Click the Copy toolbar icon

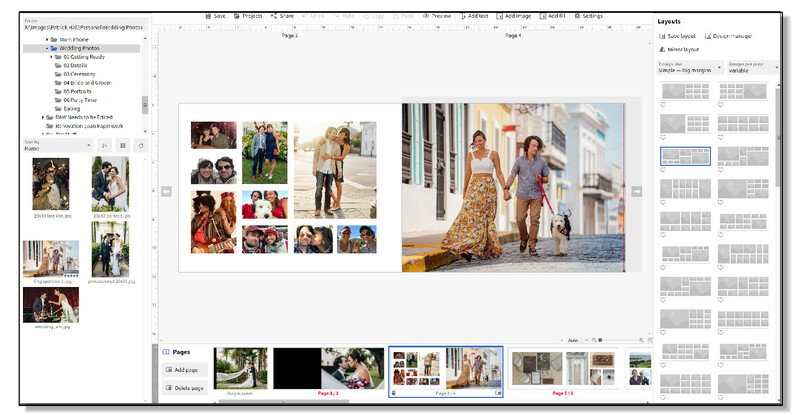[374, 16]
